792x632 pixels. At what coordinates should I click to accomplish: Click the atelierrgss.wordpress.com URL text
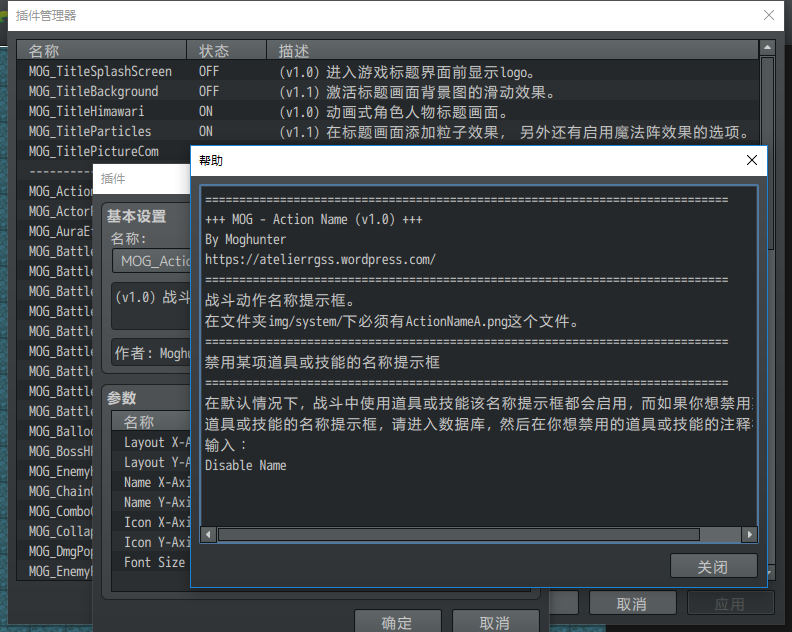320,260
